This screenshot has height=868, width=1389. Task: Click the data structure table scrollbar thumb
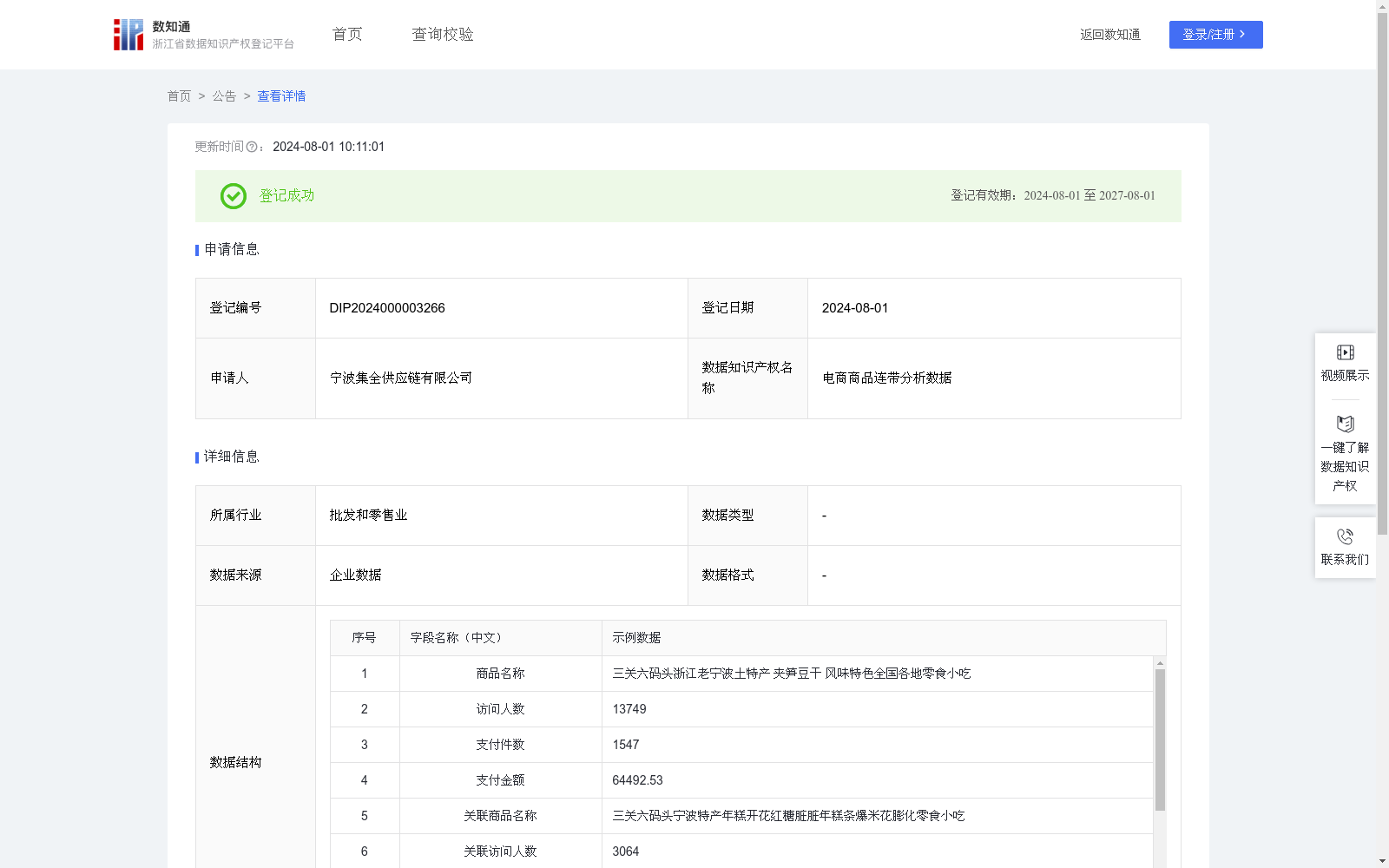coord(1160,740)
